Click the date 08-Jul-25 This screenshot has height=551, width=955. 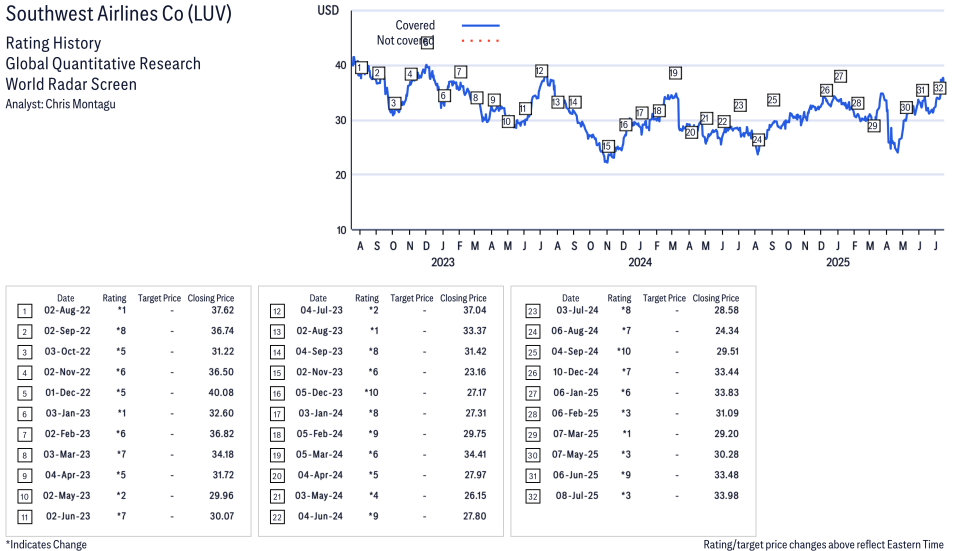click(577, 496)
